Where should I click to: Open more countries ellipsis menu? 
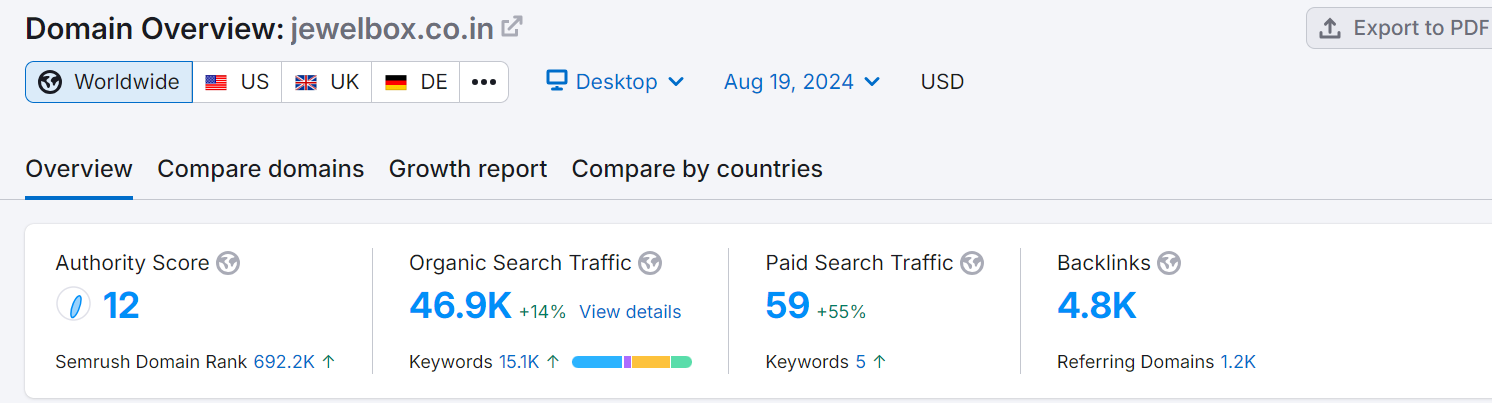pyautogui.click(x=484, y=82)
